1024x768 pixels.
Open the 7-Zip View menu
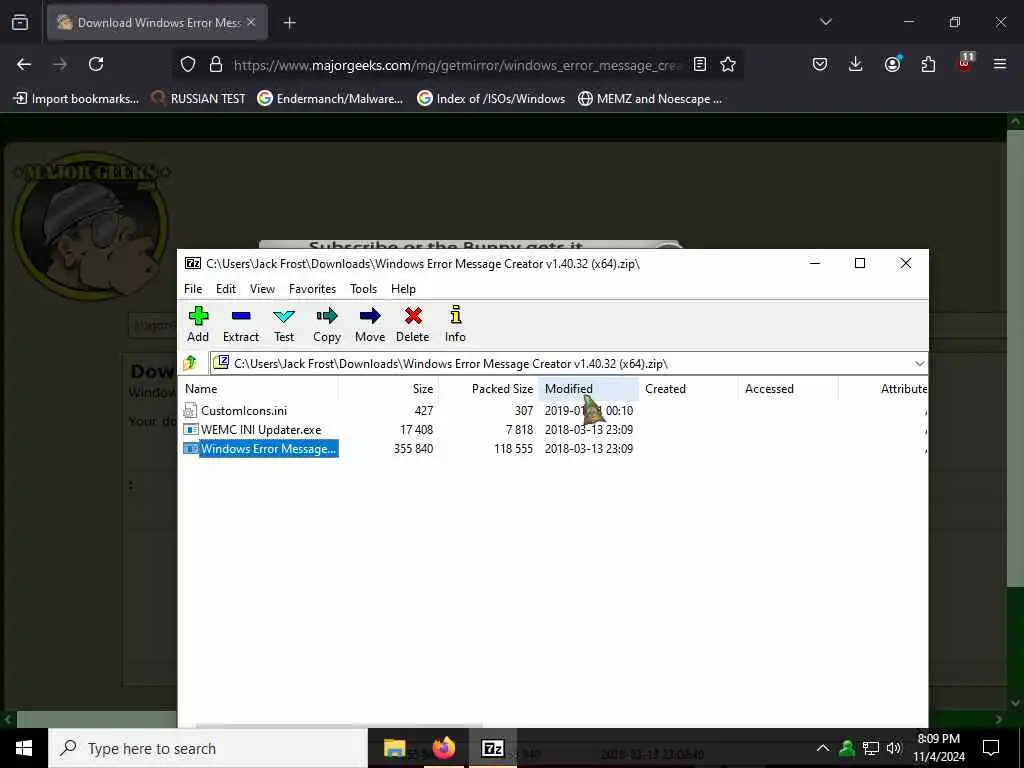(x=263, y=289)
